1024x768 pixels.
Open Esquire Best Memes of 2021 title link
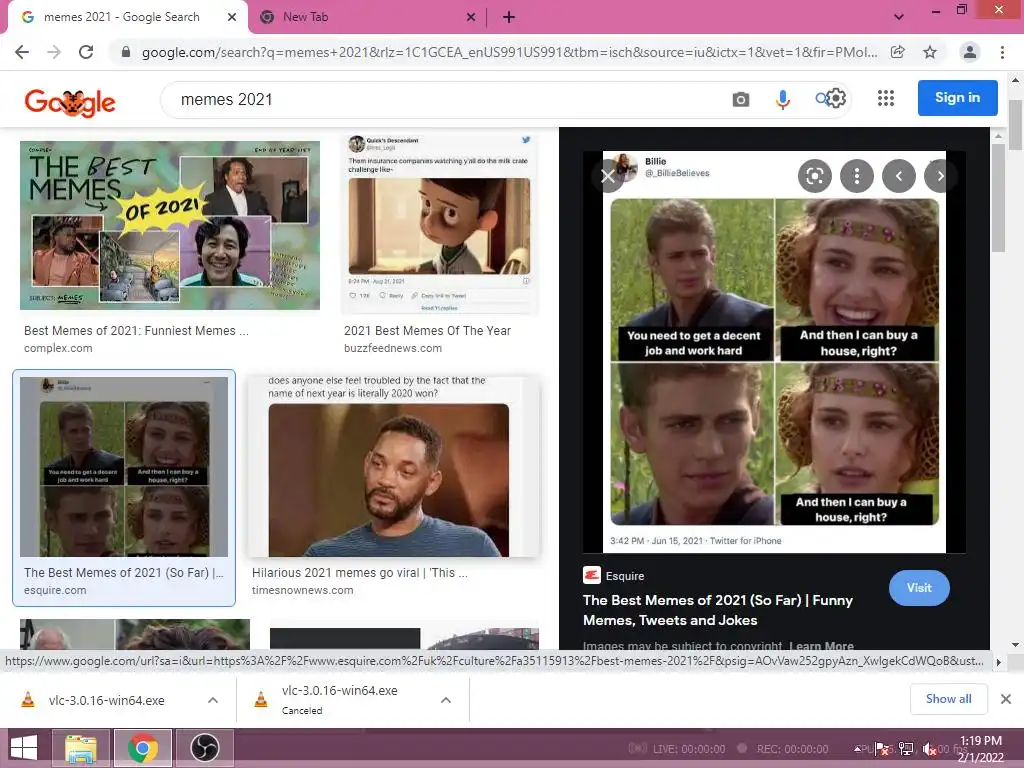[718, 610]
